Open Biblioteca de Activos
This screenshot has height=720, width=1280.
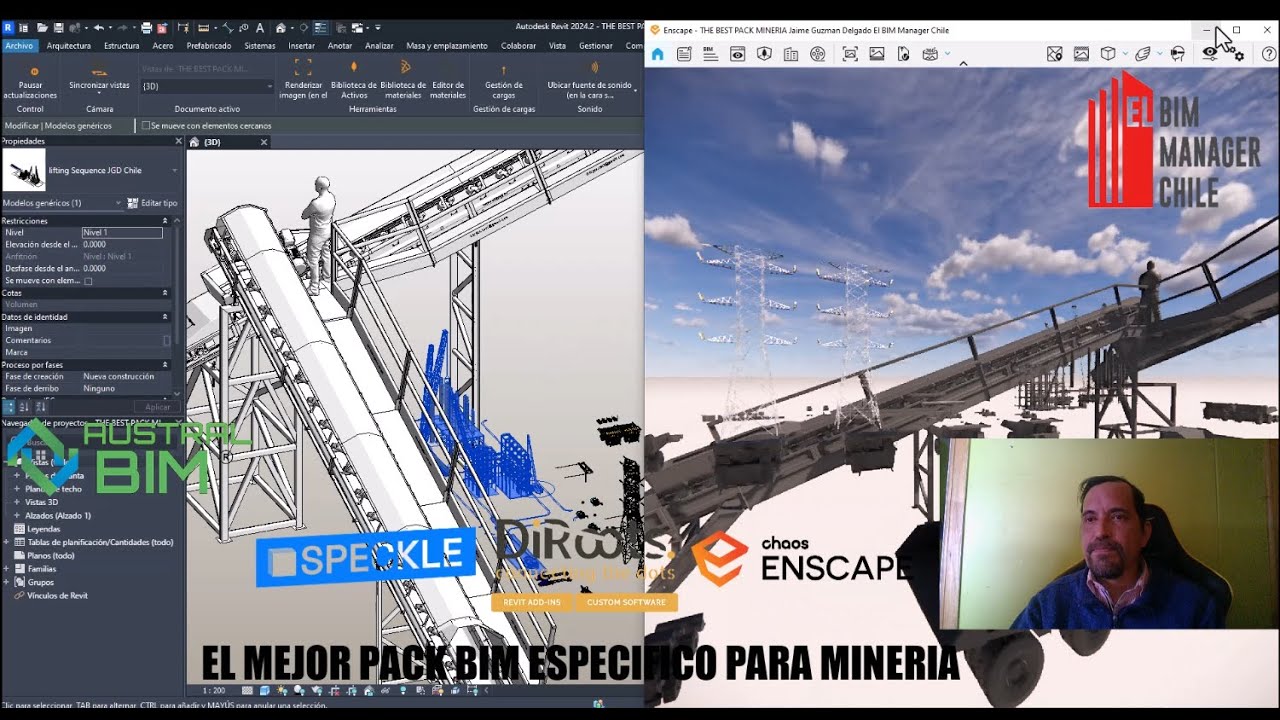[354, 80]
